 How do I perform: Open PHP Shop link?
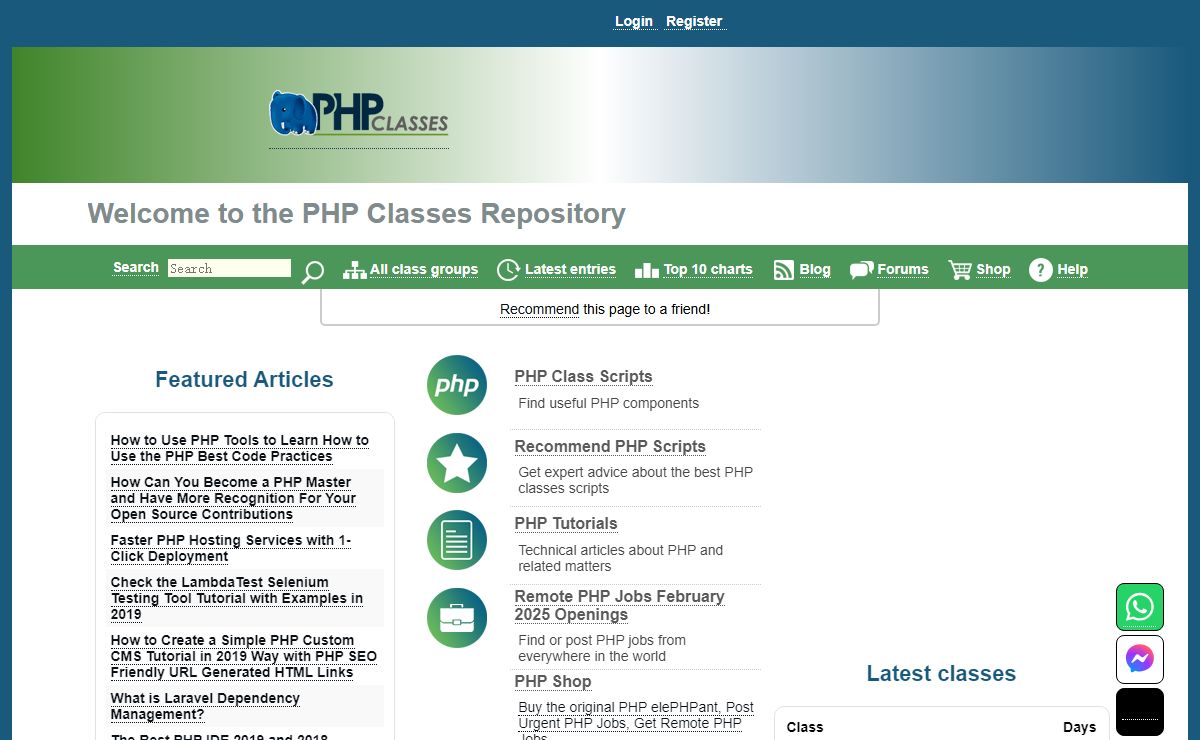[x=553, y=681]
